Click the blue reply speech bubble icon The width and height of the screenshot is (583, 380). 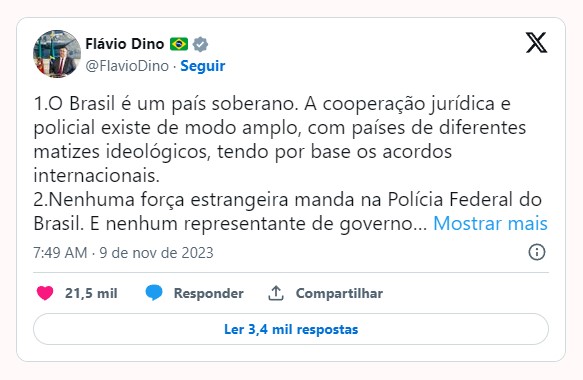tap(154, 293)
